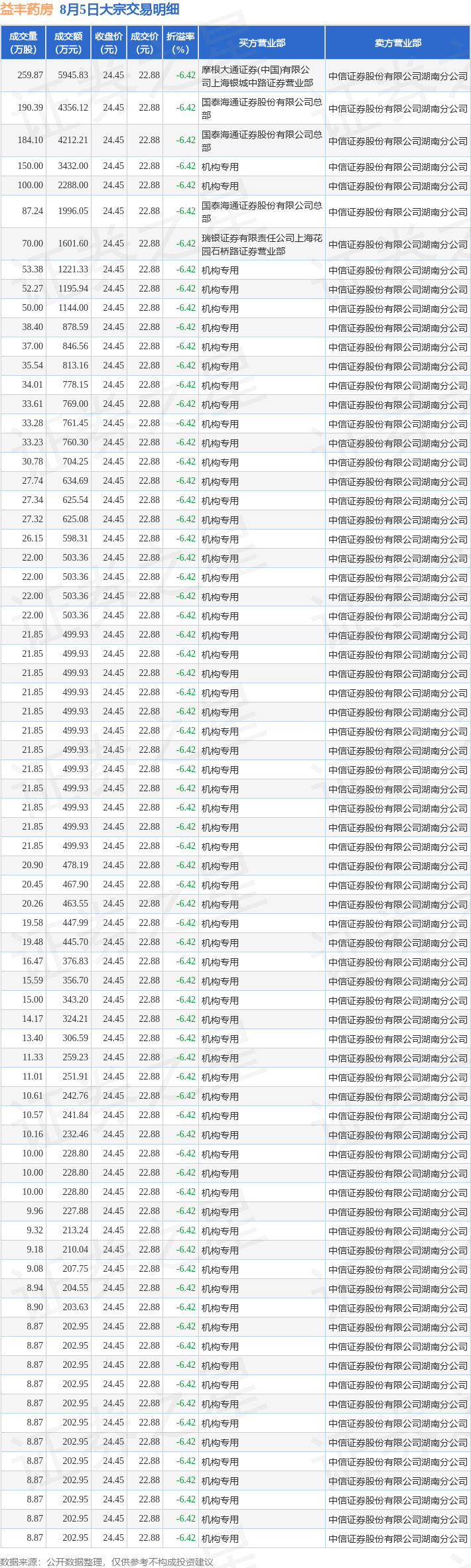This screenshot has height=1568, width=471.
Task: Select the 5945.83 turnover amount cell
Action: [73, 76]
